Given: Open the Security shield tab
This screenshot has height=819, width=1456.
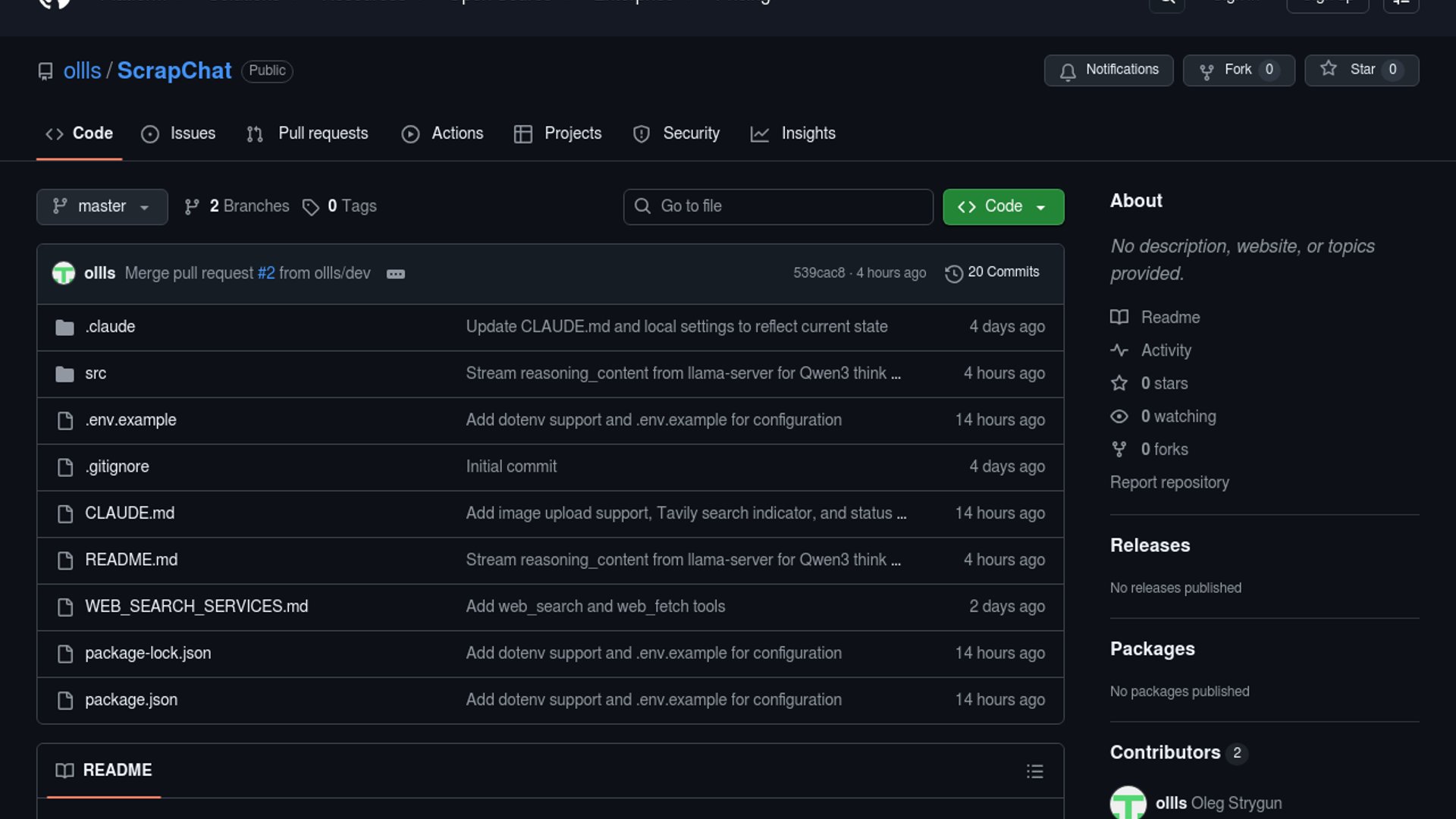Looking at the screenshot, I should [676, 133].
